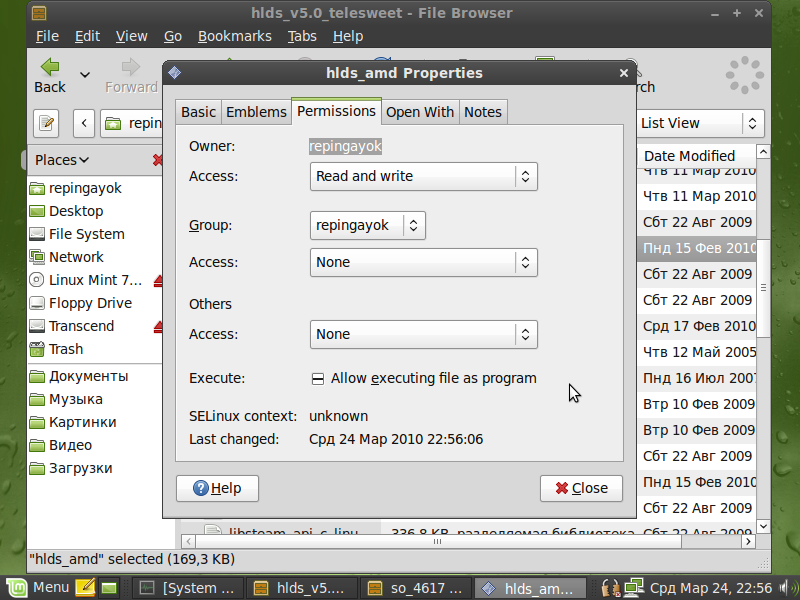Screen dimensions: 800x600
Task: Open the List View mode dropdown
Action: (700, 123)
